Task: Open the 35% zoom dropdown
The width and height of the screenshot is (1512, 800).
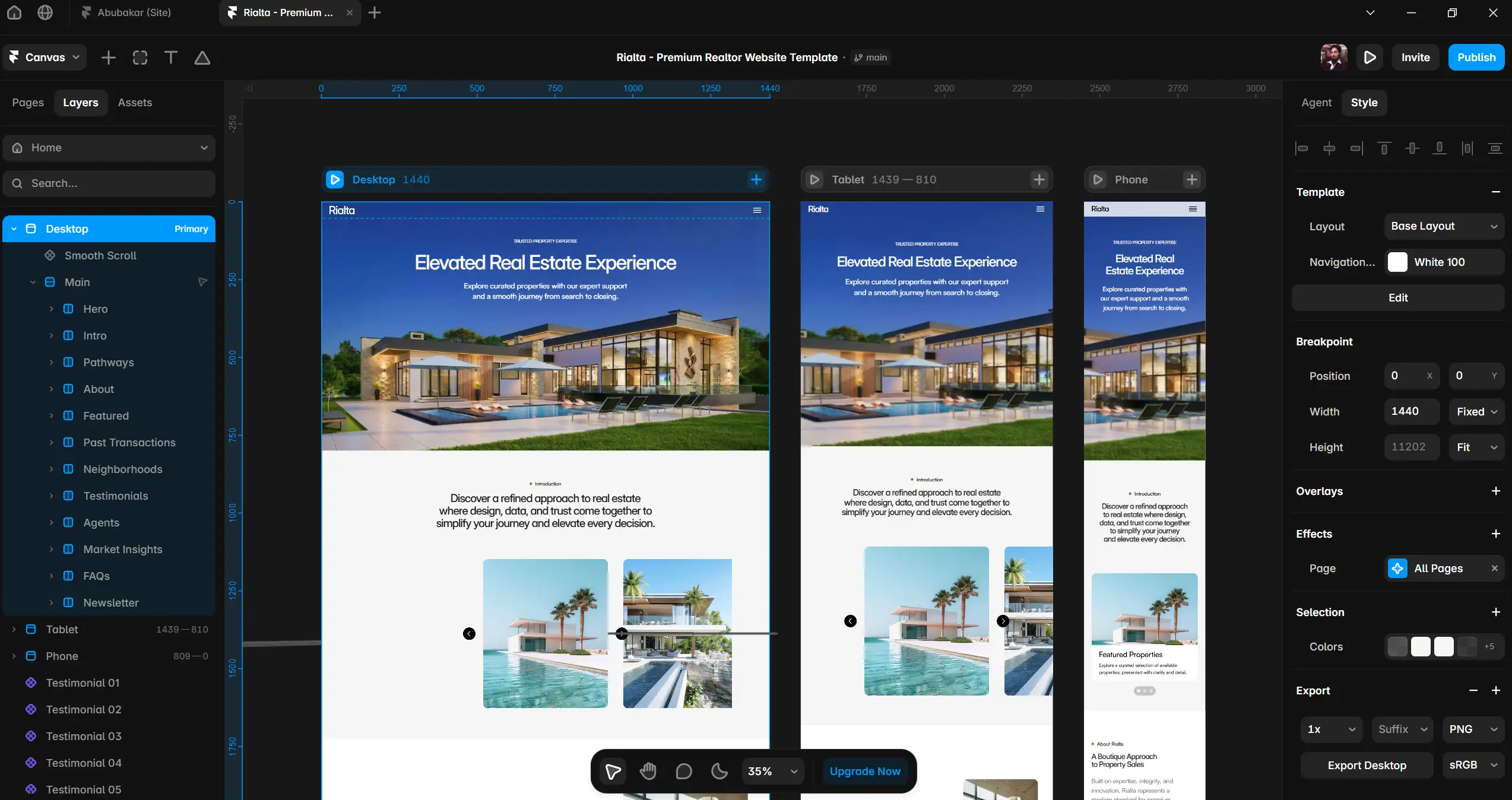Action: [x=772, y=771]
